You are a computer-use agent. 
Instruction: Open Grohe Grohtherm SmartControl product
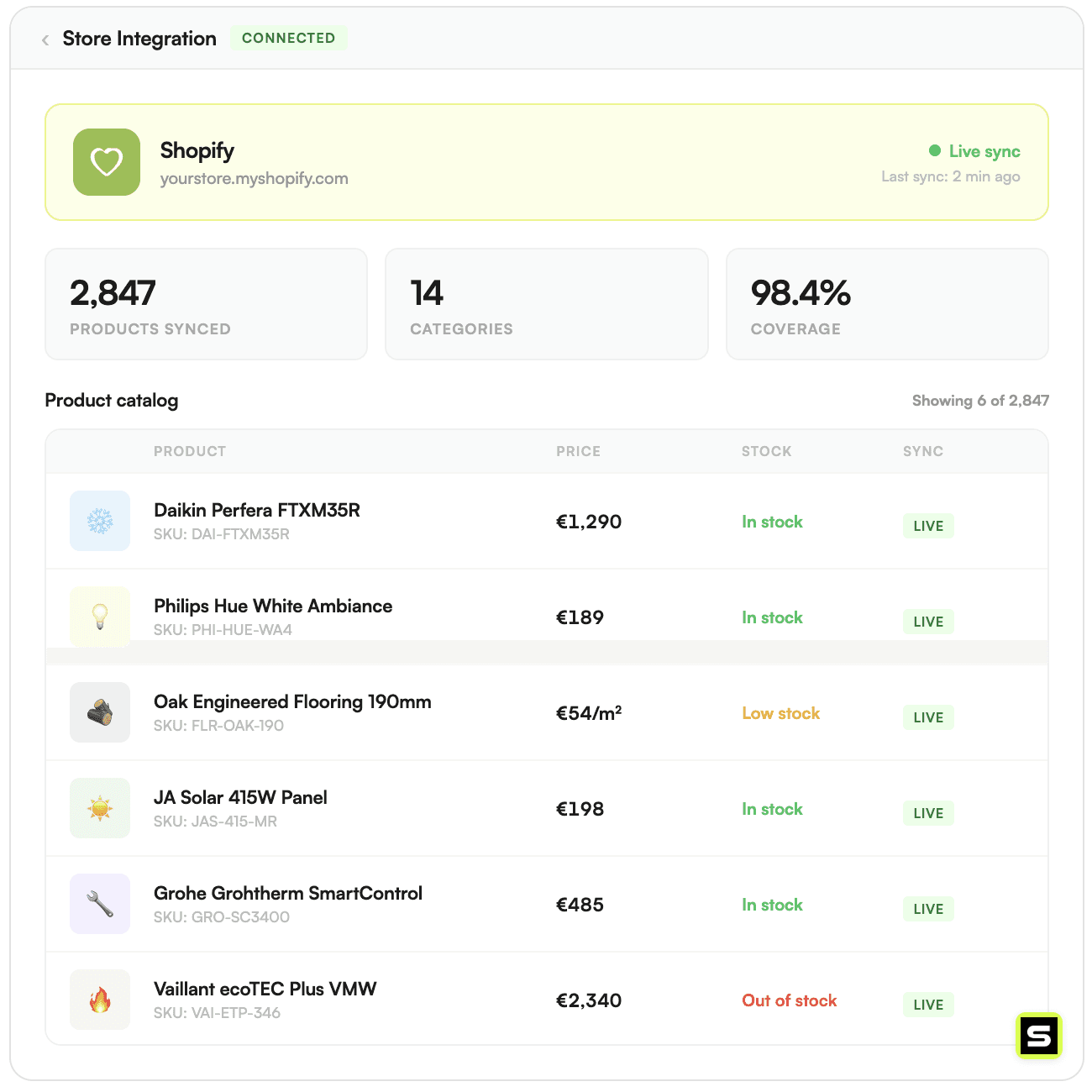pyautogui.click(x=288, y=893)
